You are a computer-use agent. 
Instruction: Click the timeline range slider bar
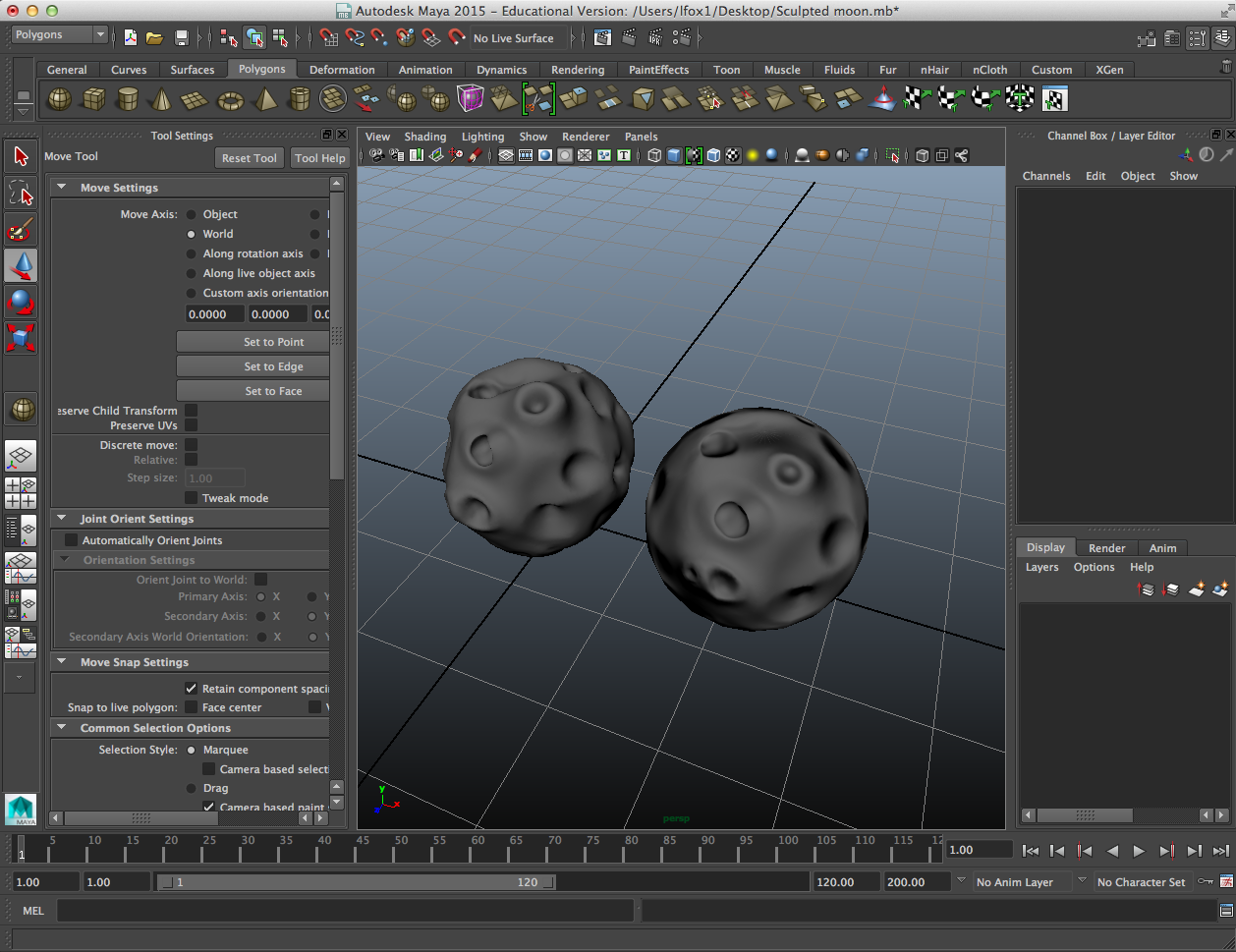[x=358, y=882]
